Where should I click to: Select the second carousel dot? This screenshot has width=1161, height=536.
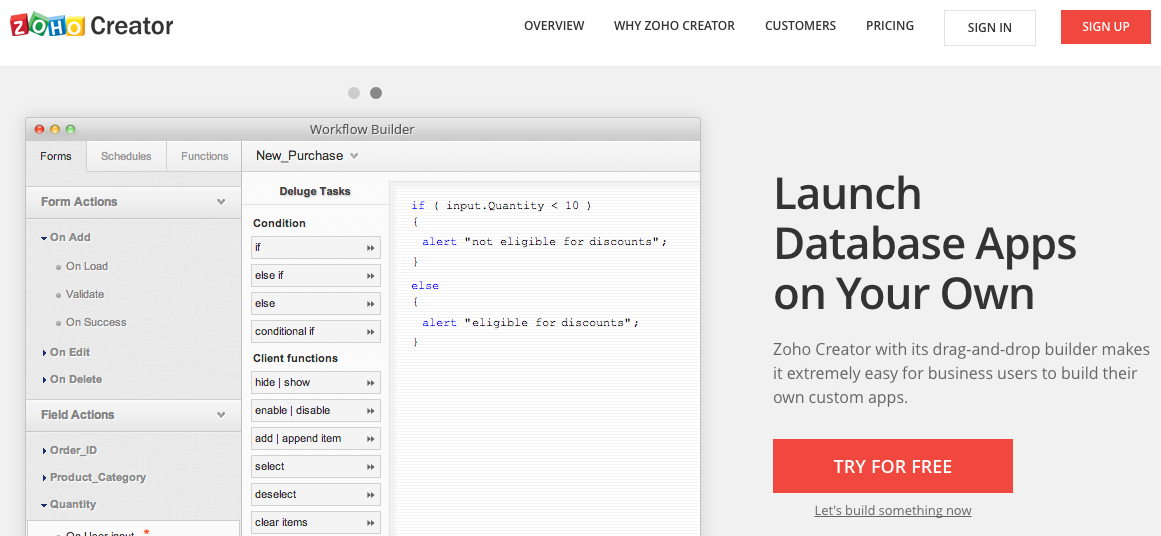point(376,93)
